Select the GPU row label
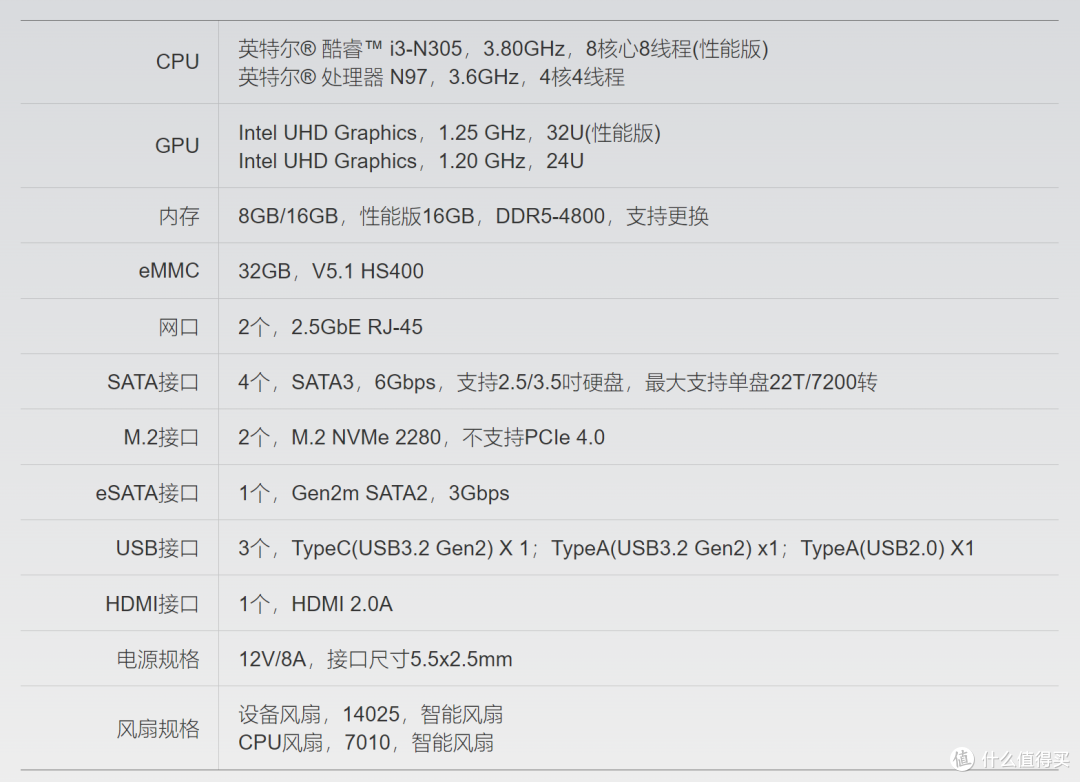 (x=177, y=146)
